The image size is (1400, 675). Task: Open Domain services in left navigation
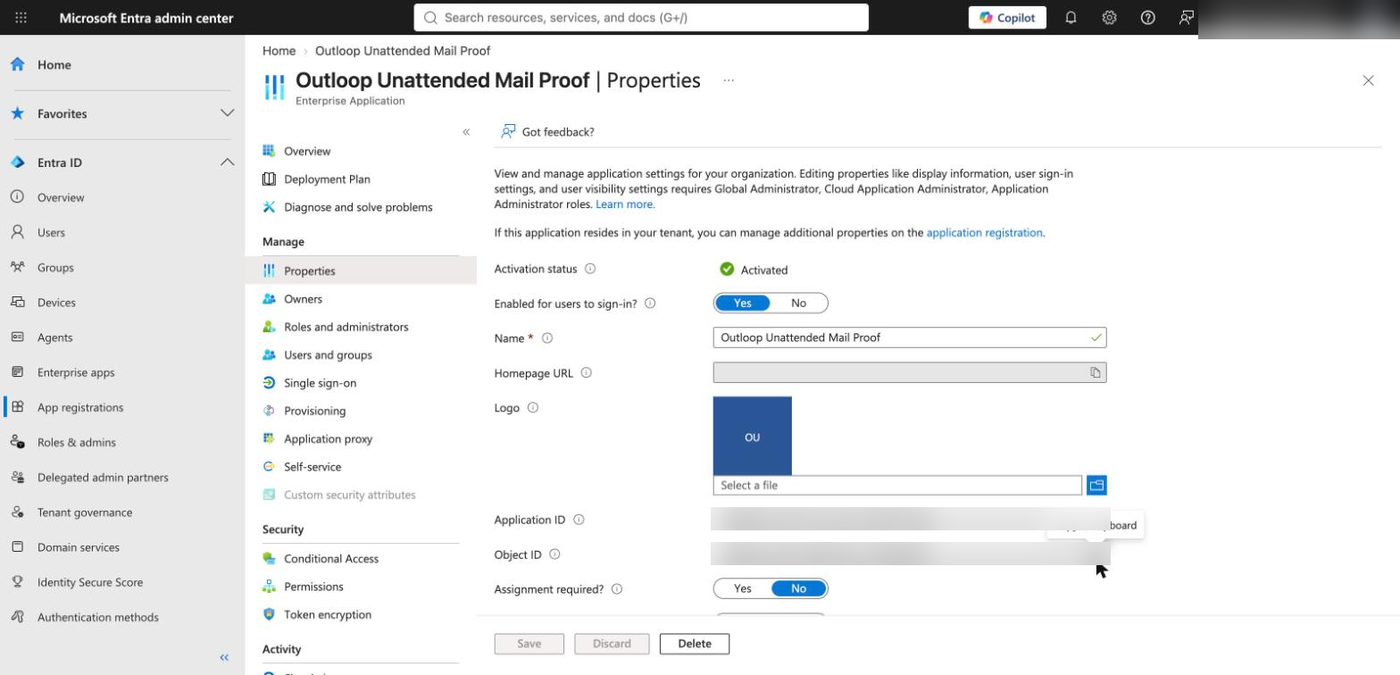(x=78, y=548)
